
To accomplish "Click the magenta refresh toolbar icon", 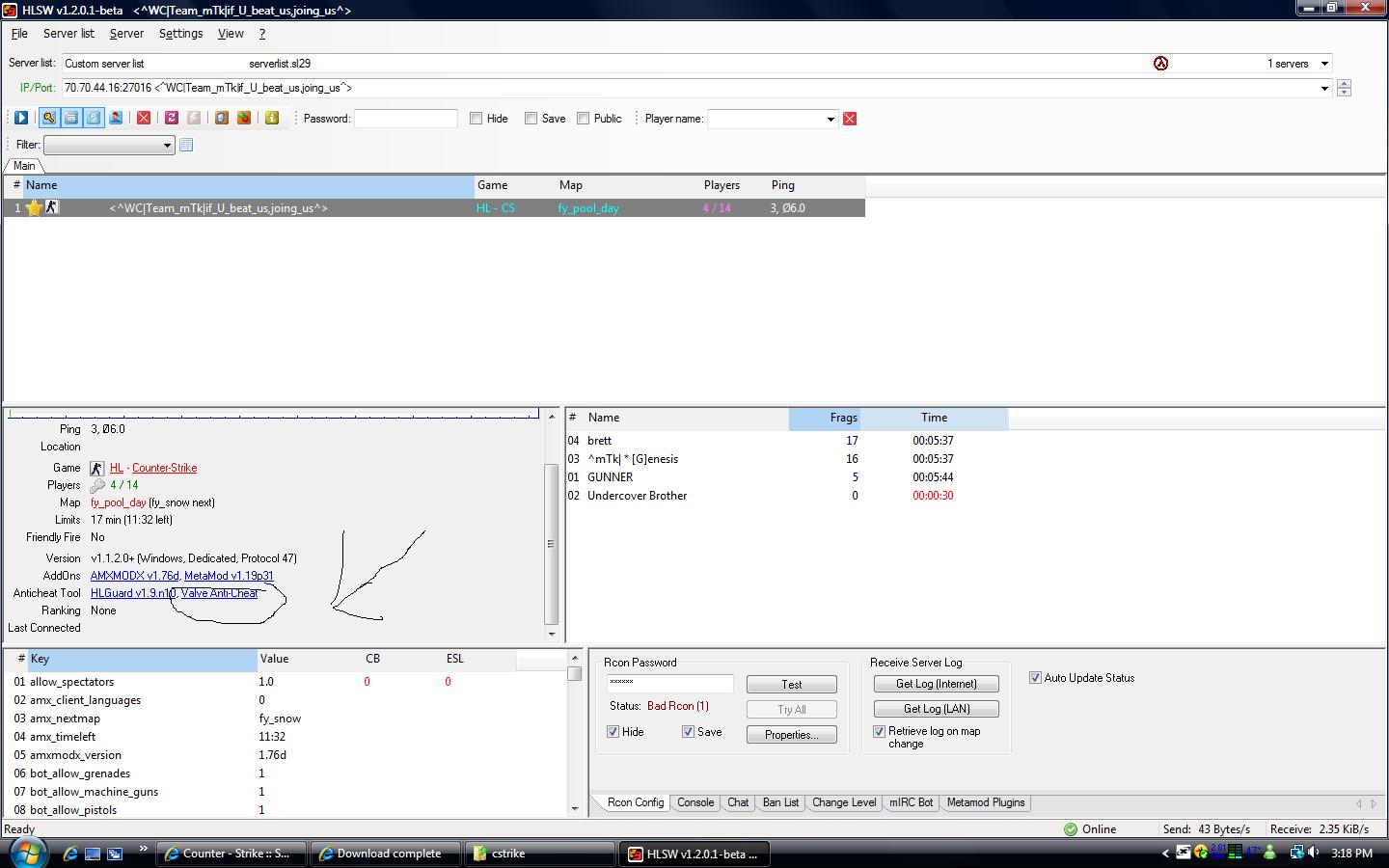I will point(172,118).
